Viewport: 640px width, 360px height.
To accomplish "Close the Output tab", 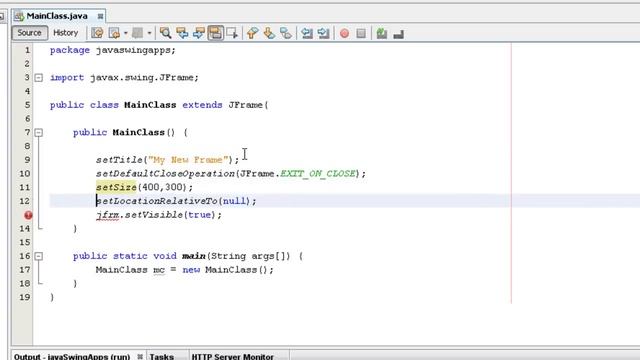I will click(140, 356).
